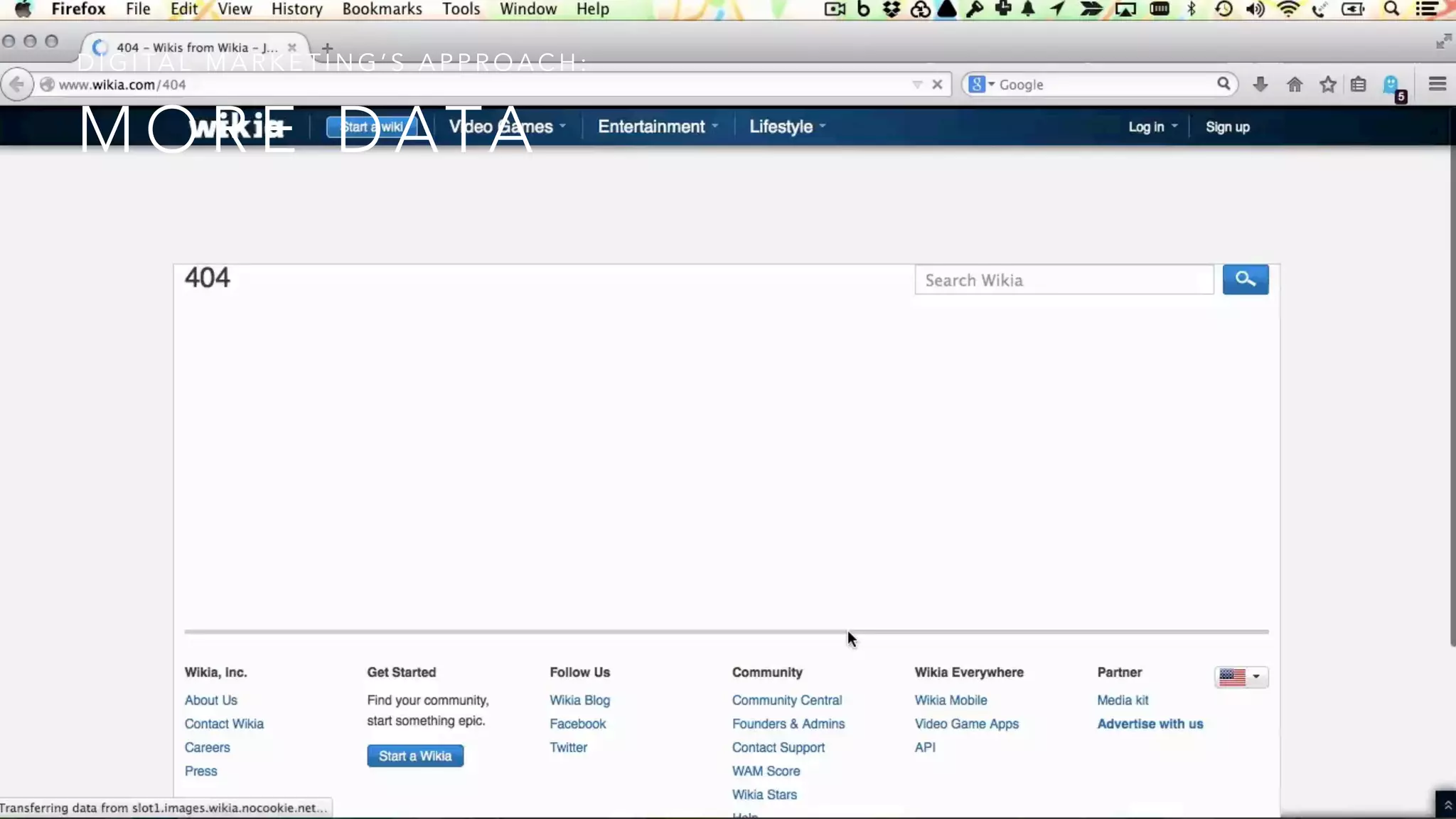Open Press link
This screenshot has width=1456, height=819.
click(x=200, y=771)
